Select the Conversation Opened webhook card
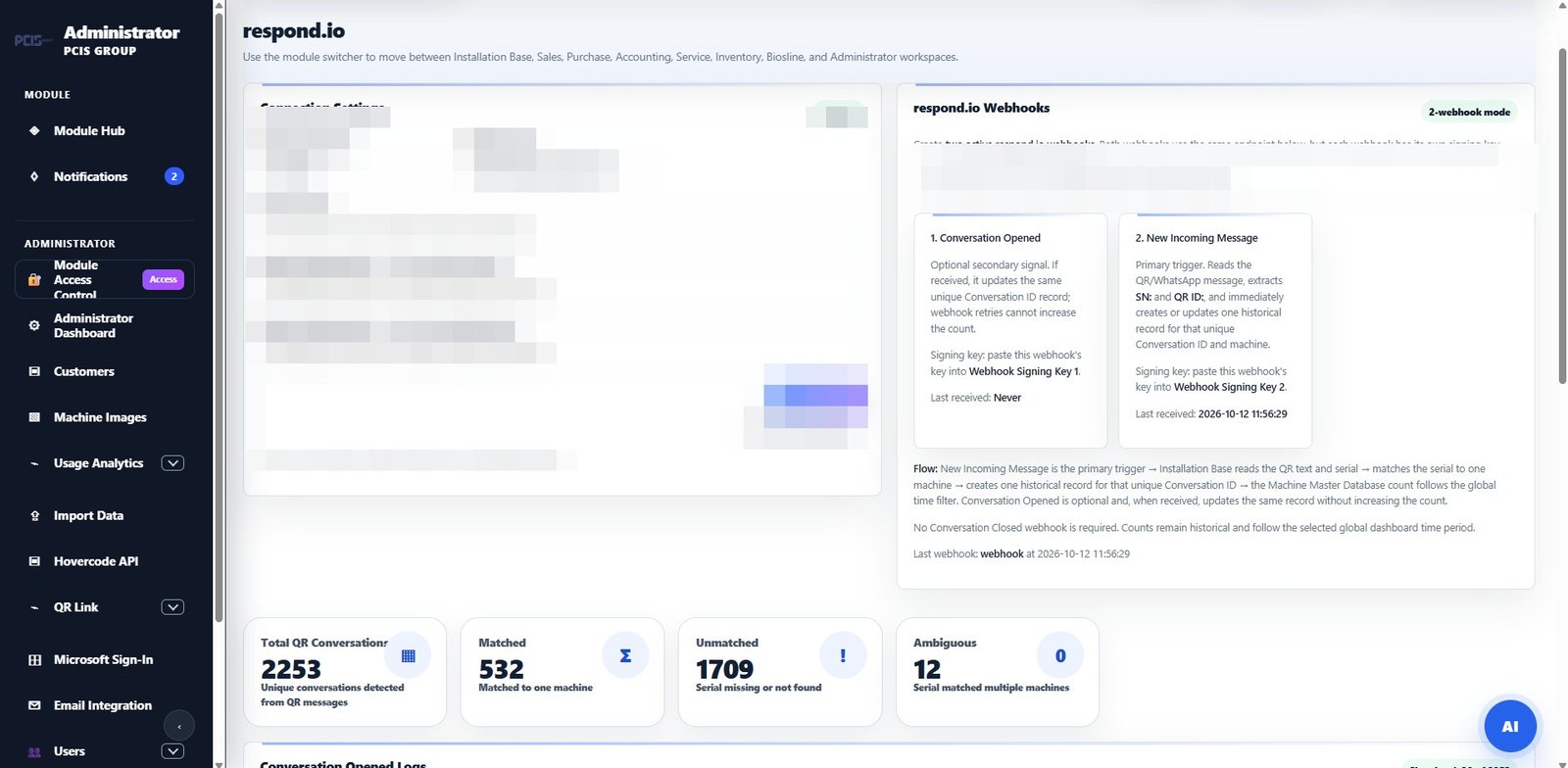Viewport: 1568px width, 768px height. 1010,330
